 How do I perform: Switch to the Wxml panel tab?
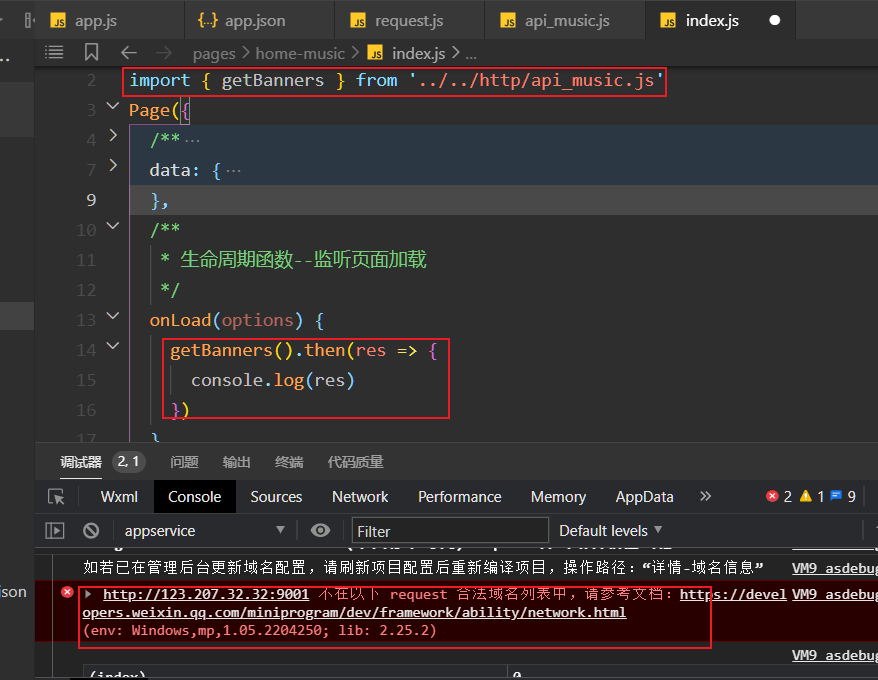coord(119,497)
